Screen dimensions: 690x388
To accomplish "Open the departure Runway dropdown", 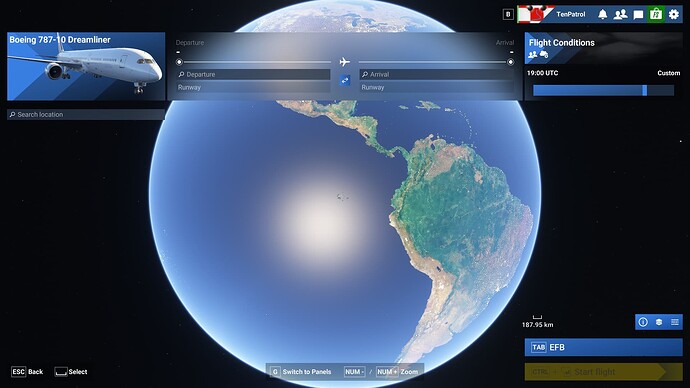I will [x=253, y=88].
